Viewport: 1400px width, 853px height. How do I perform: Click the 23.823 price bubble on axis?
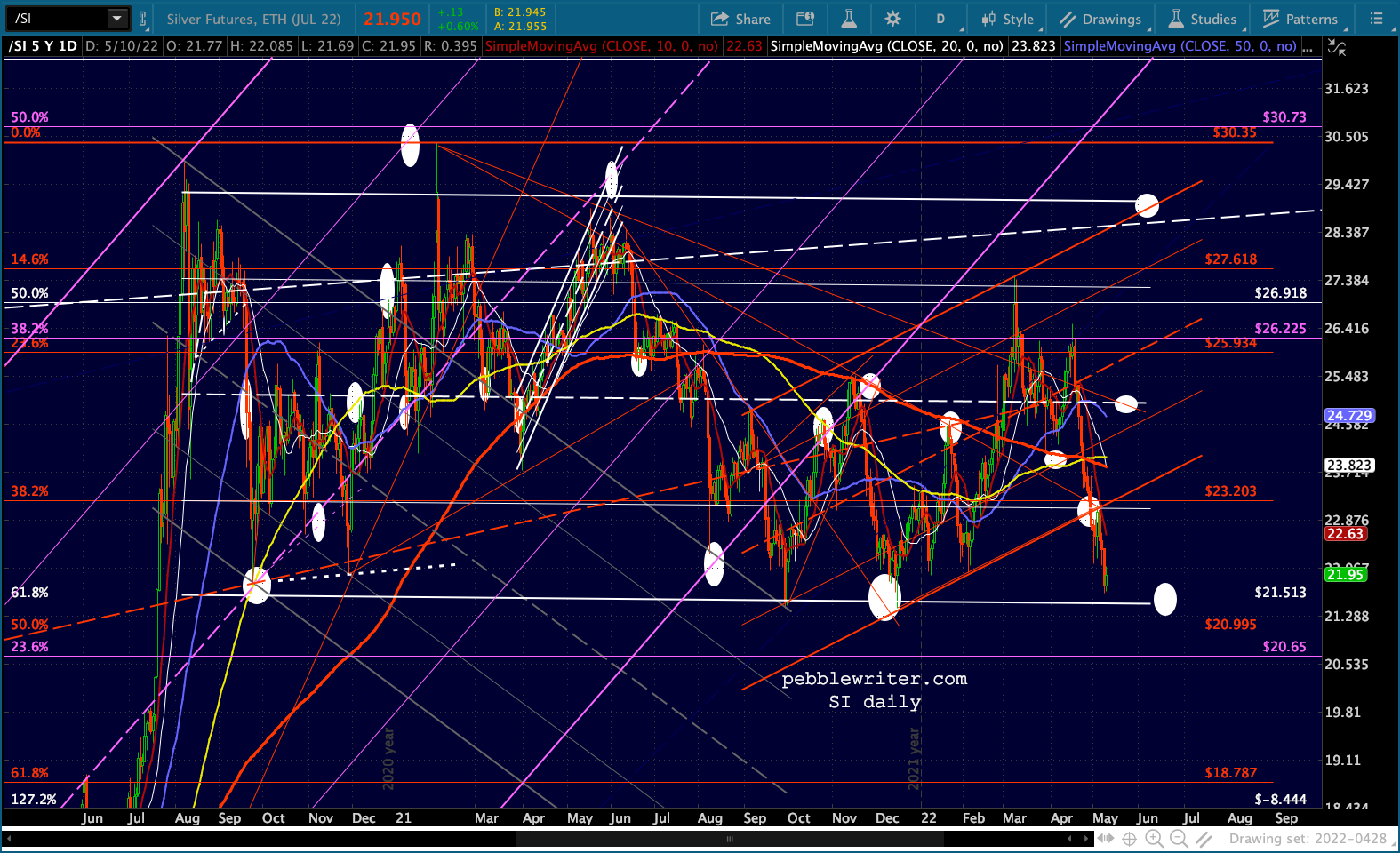[1349, 466]
